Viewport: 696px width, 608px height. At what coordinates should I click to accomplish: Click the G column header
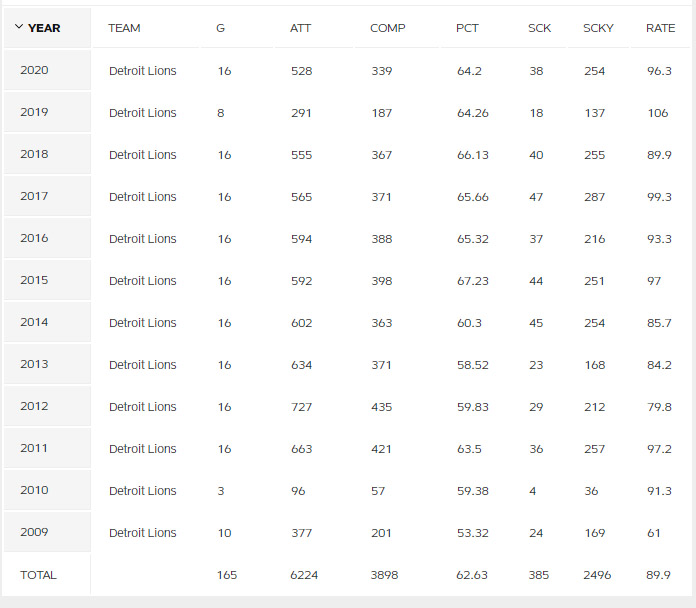tap(221, 28)
